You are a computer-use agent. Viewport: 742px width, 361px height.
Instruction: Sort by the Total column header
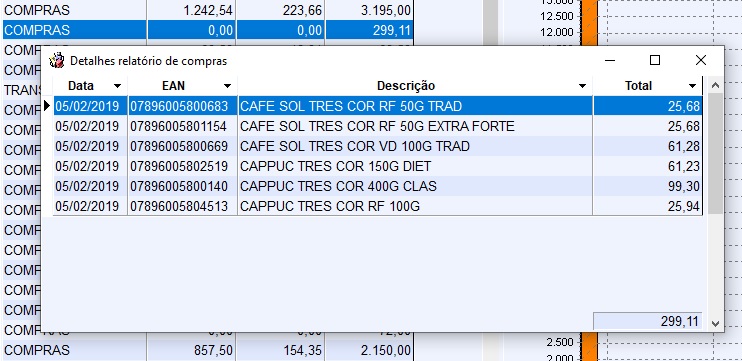(638, 86)
